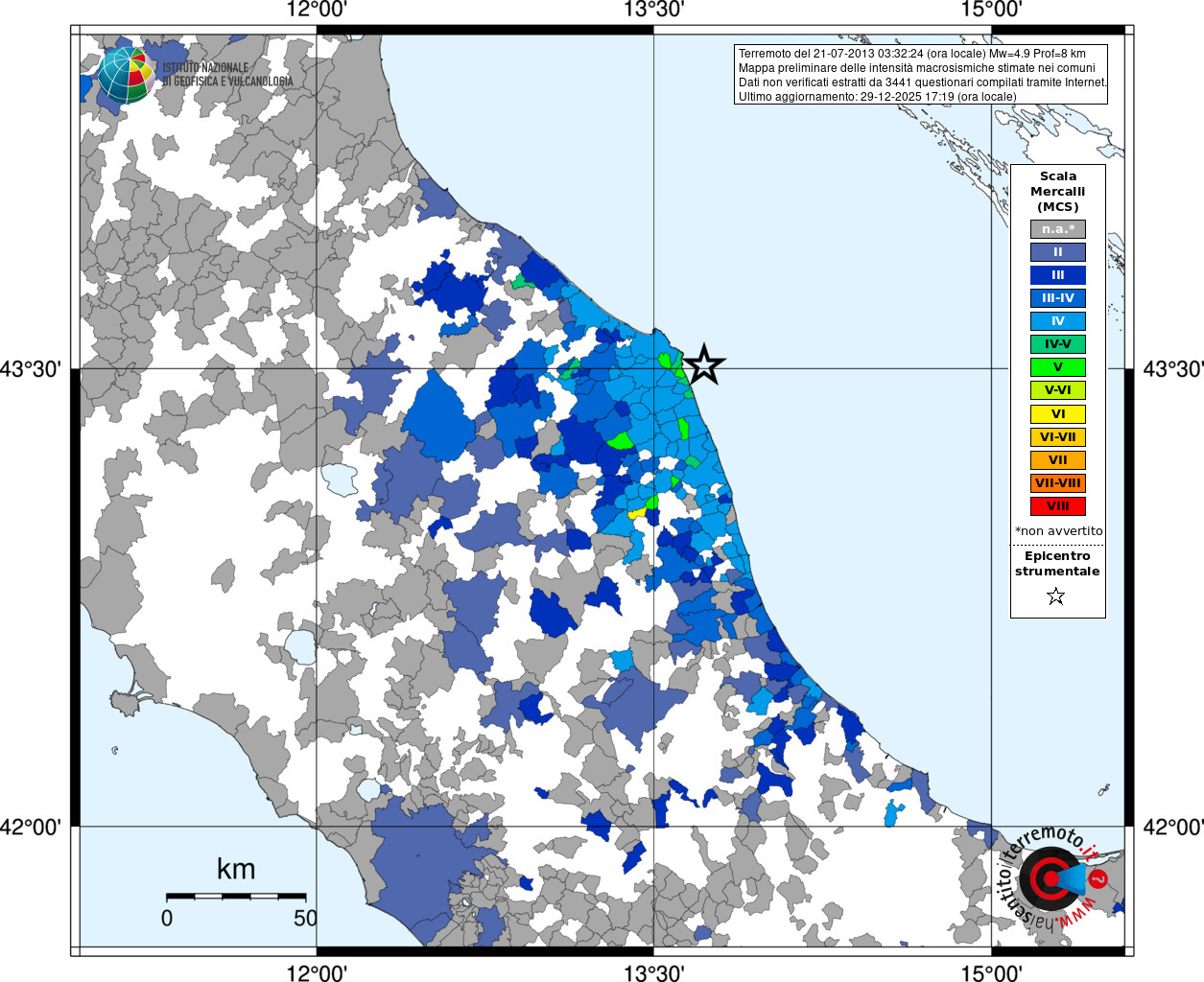Select the IV-V legend swatch

tap(1058, 344)
